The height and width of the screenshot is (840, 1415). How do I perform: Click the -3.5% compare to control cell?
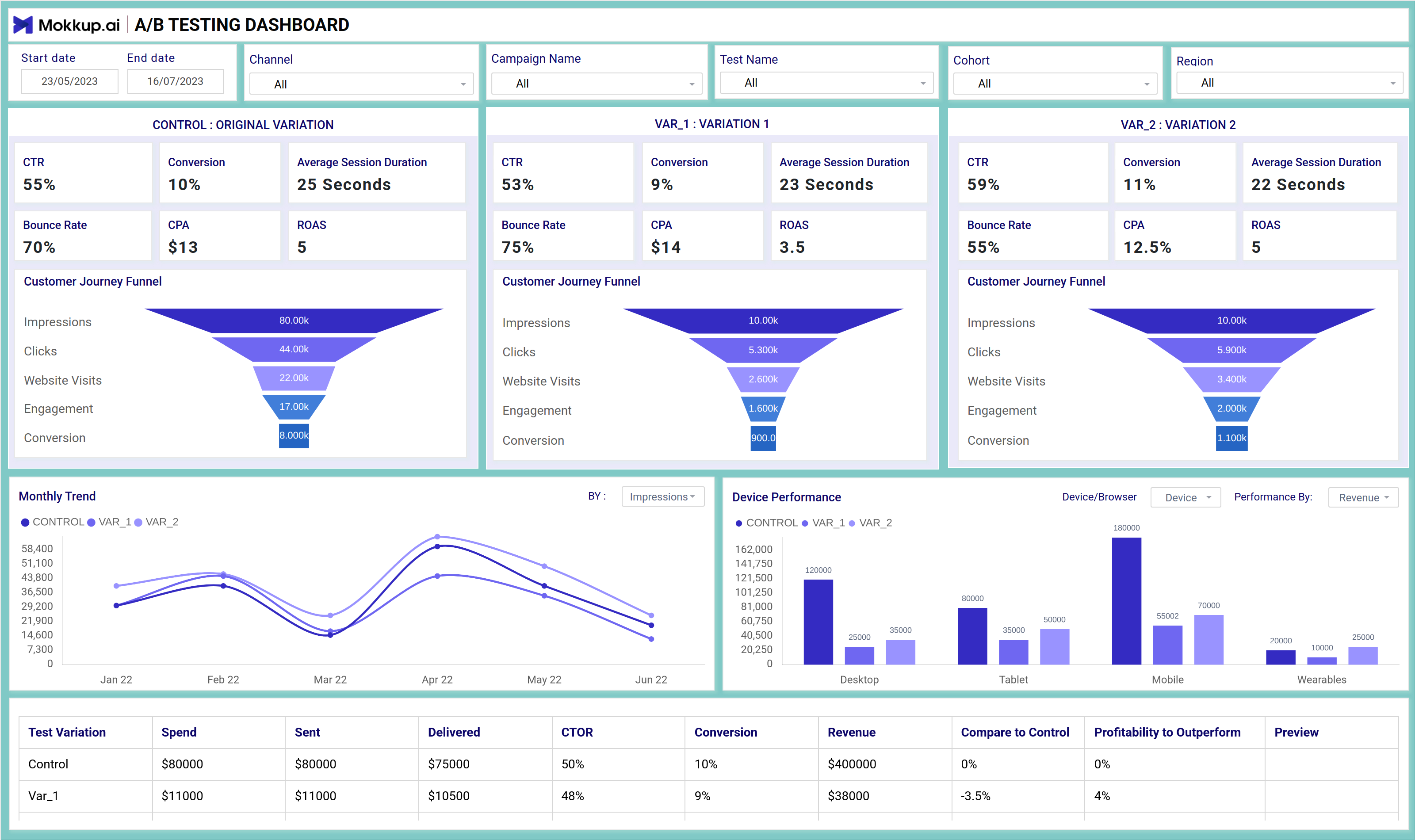[x=1017, y=796]
